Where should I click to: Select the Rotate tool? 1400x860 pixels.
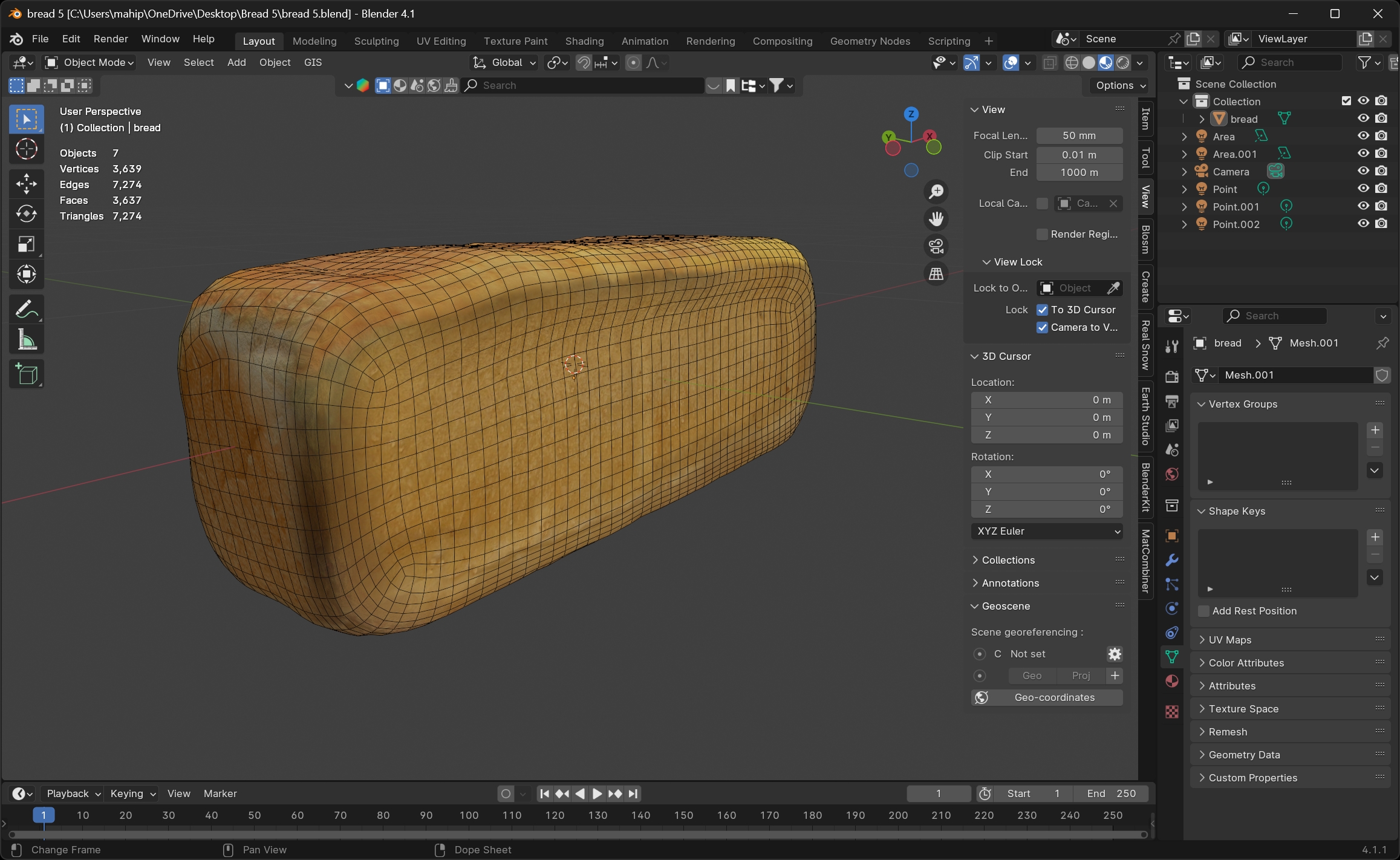point(26,213)
